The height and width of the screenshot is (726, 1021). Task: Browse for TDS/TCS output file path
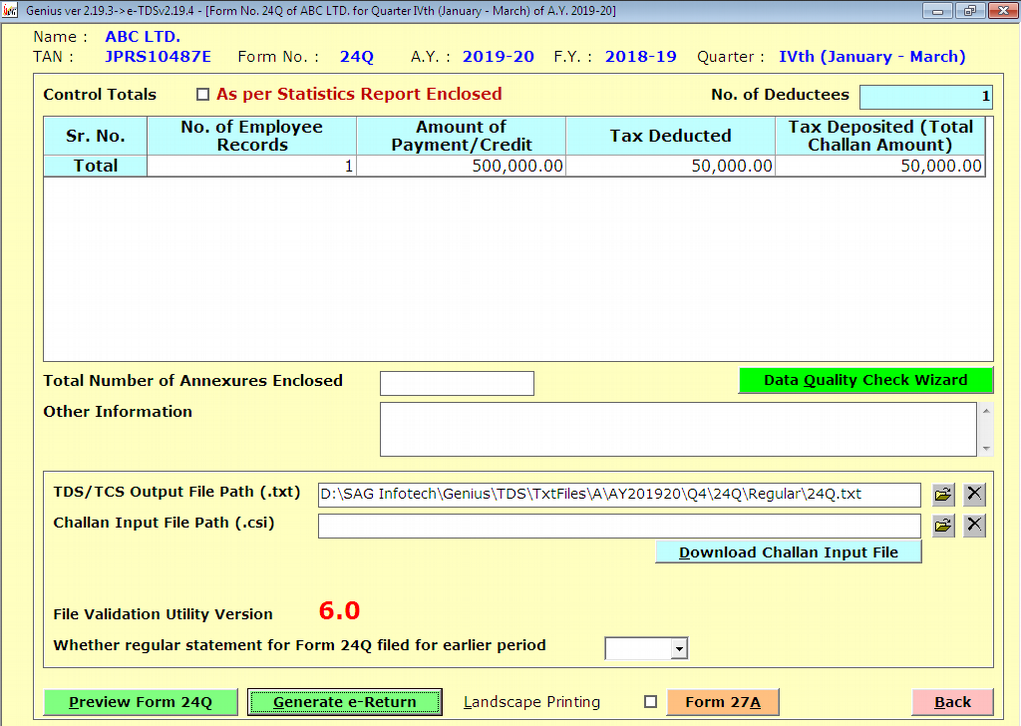(943, 494)
